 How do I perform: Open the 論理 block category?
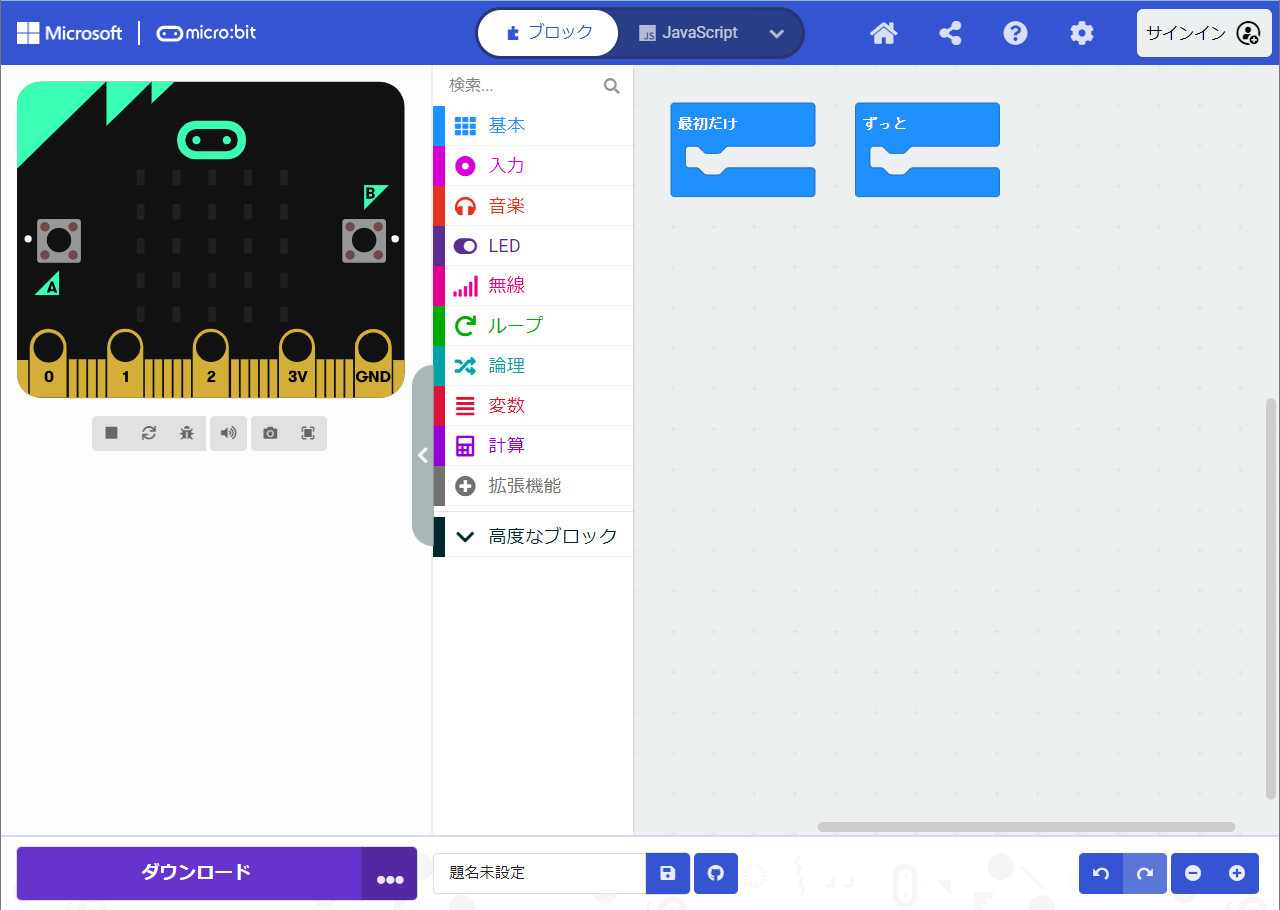(x=533, y=366)
